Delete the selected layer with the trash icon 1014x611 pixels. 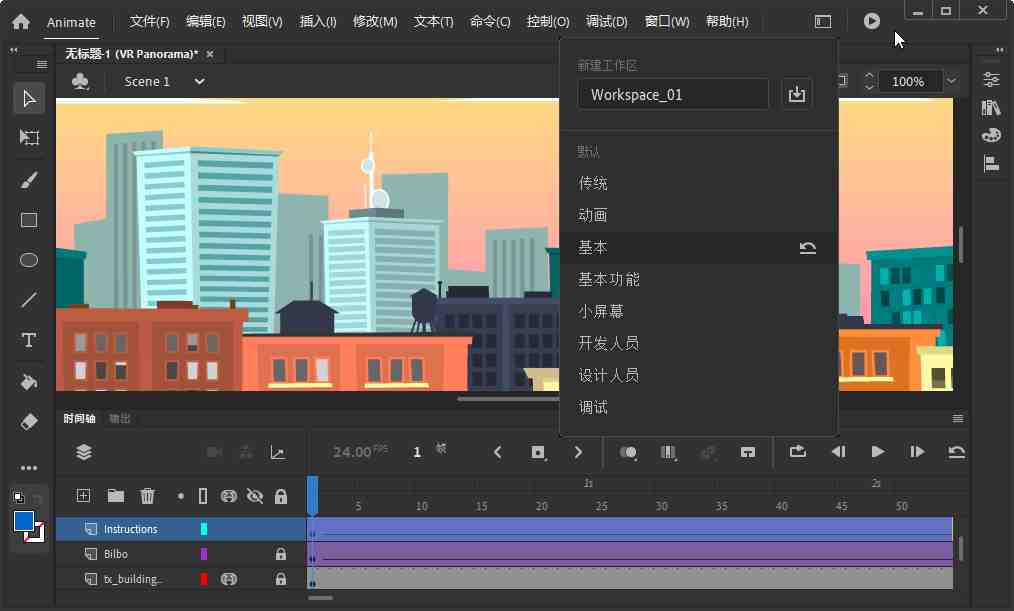[x=147, y=495]
